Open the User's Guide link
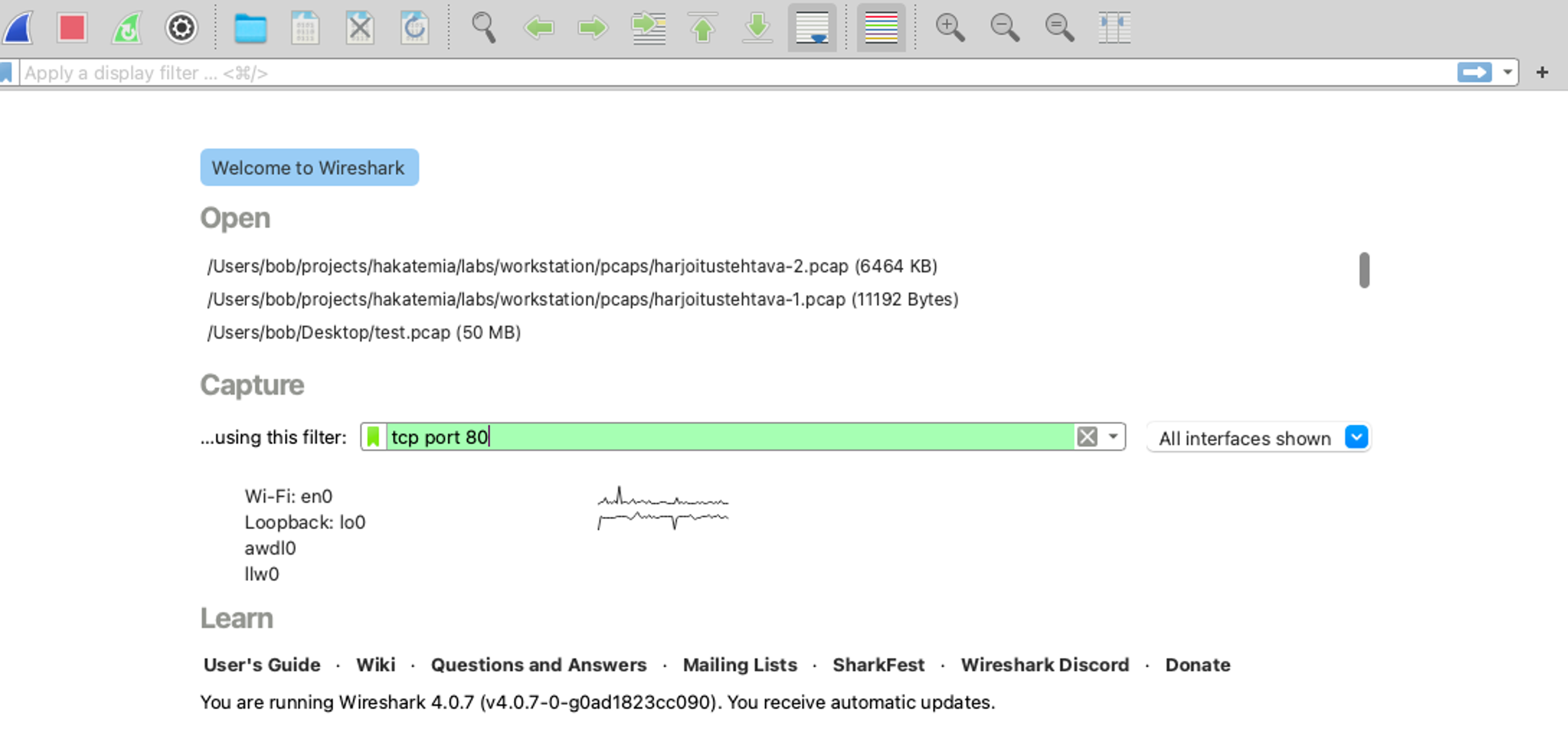This screenshot has width=1568, height=733. tap(262, 664)
